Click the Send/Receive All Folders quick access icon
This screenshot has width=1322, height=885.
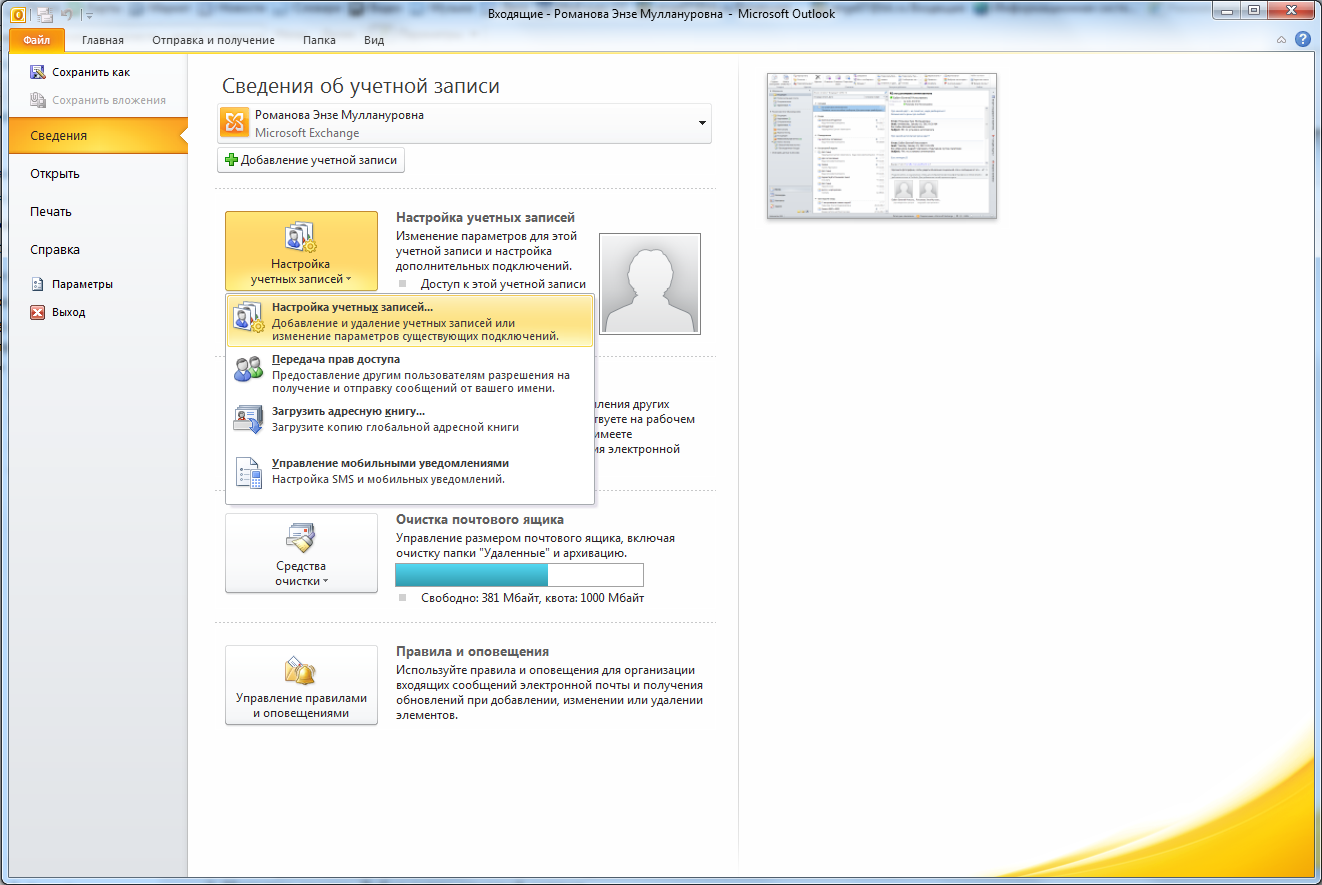45,15
